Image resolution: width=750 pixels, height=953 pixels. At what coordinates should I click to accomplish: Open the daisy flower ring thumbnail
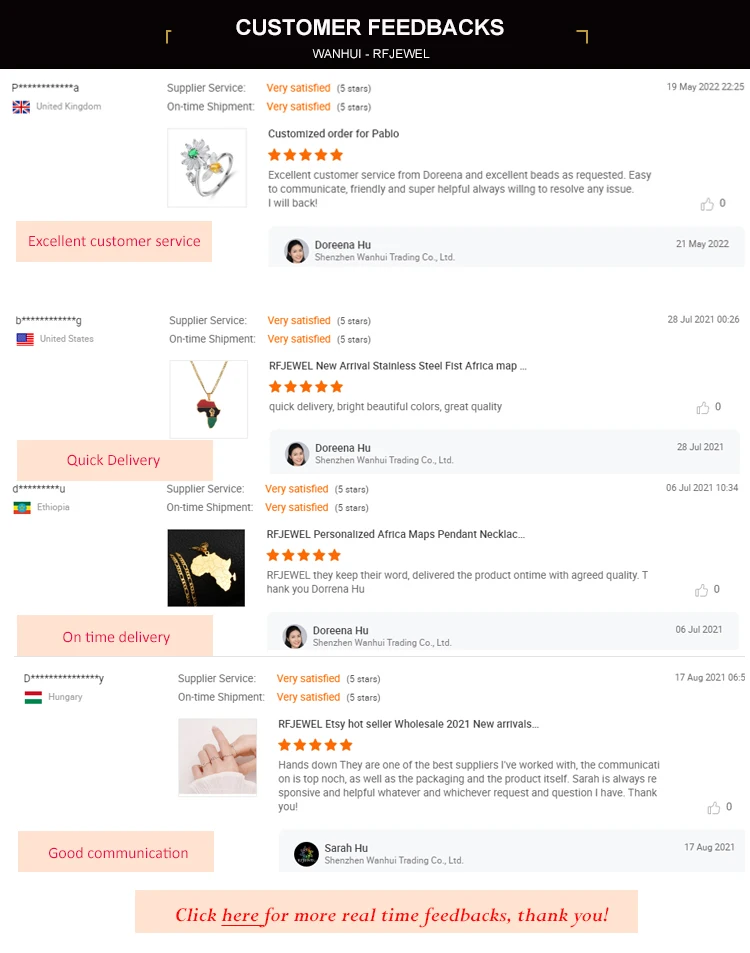207,168
